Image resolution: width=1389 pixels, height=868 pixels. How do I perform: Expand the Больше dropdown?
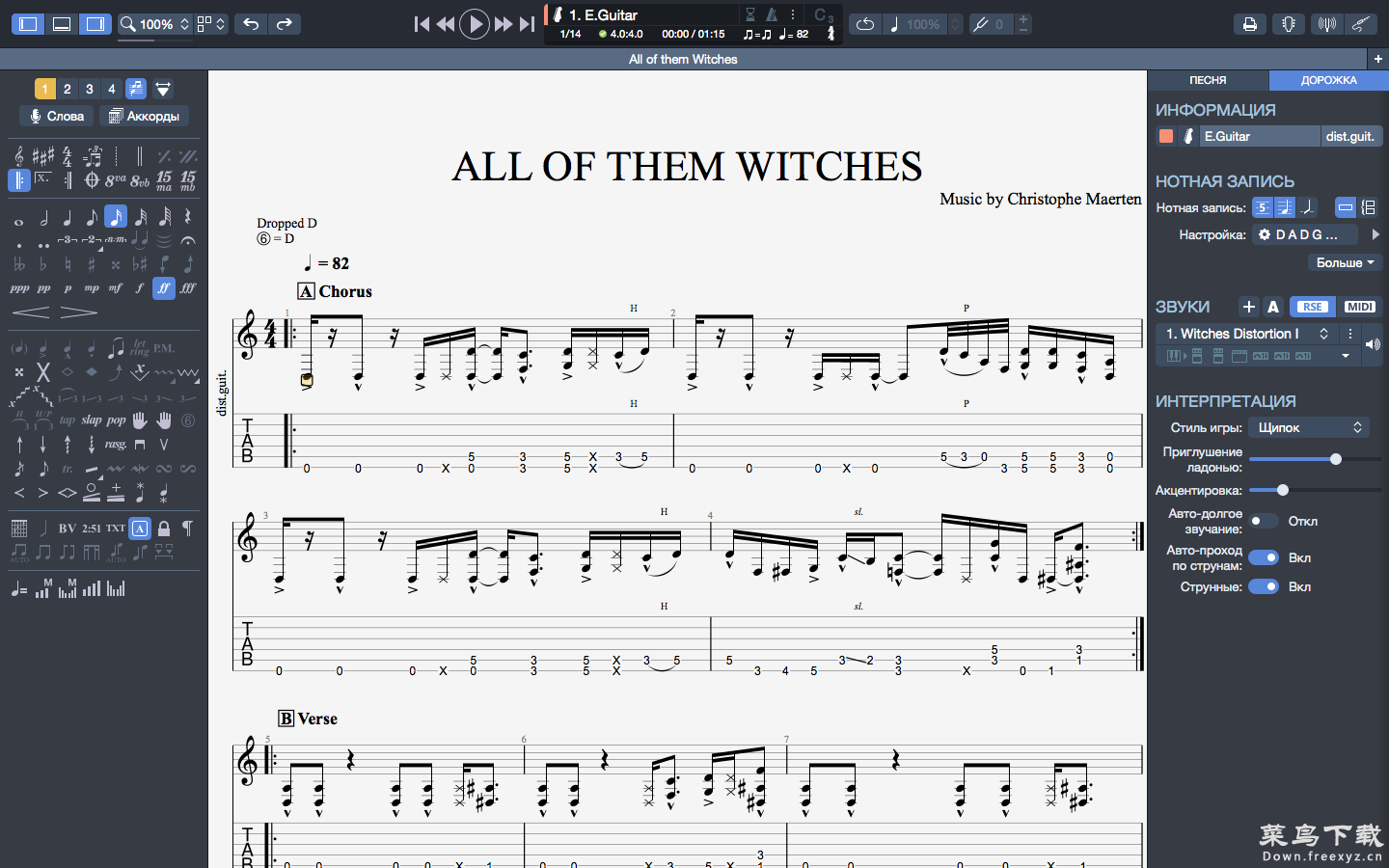[1345, 262]
